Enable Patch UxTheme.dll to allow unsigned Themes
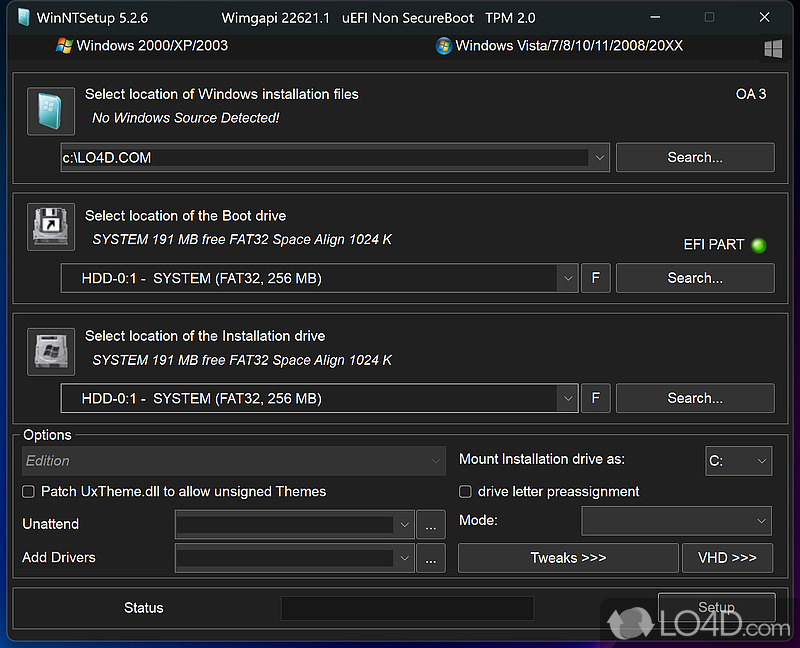Viewport: 800px width, 648px height. point(29,491)
